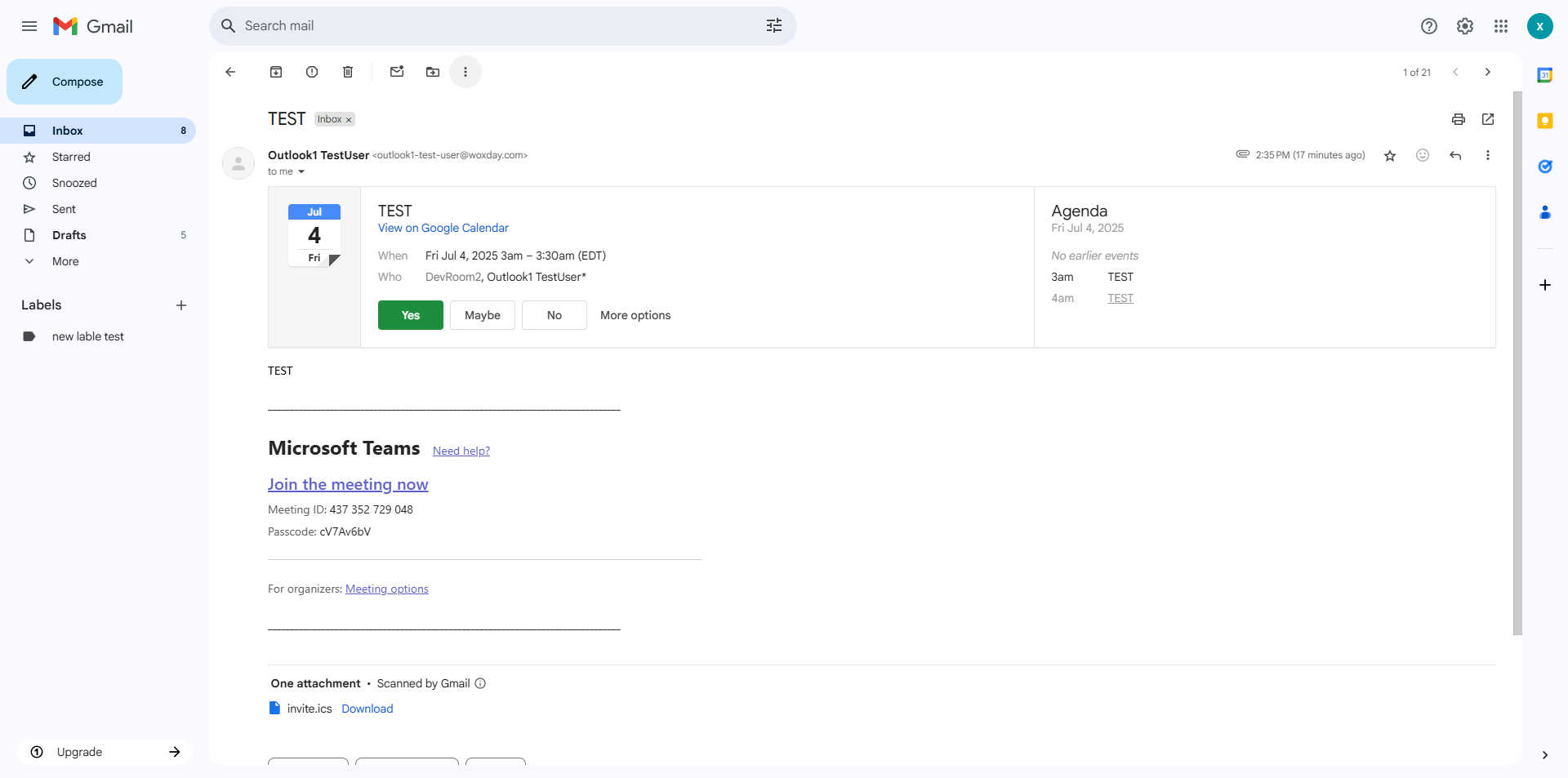
Task: Click sender name Outlook1 TestUser
Action: click(318, 155)
